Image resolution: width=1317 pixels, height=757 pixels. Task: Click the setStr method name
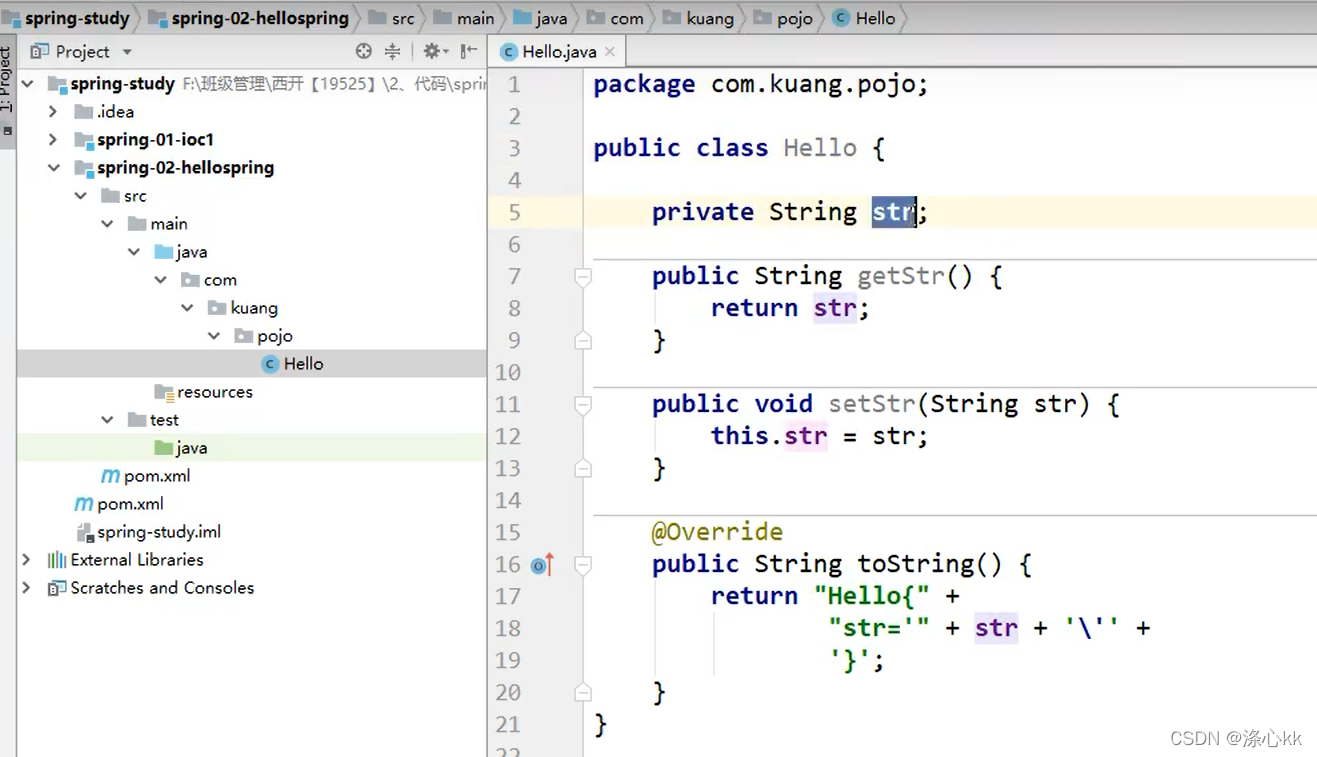(x=872, y=404)
